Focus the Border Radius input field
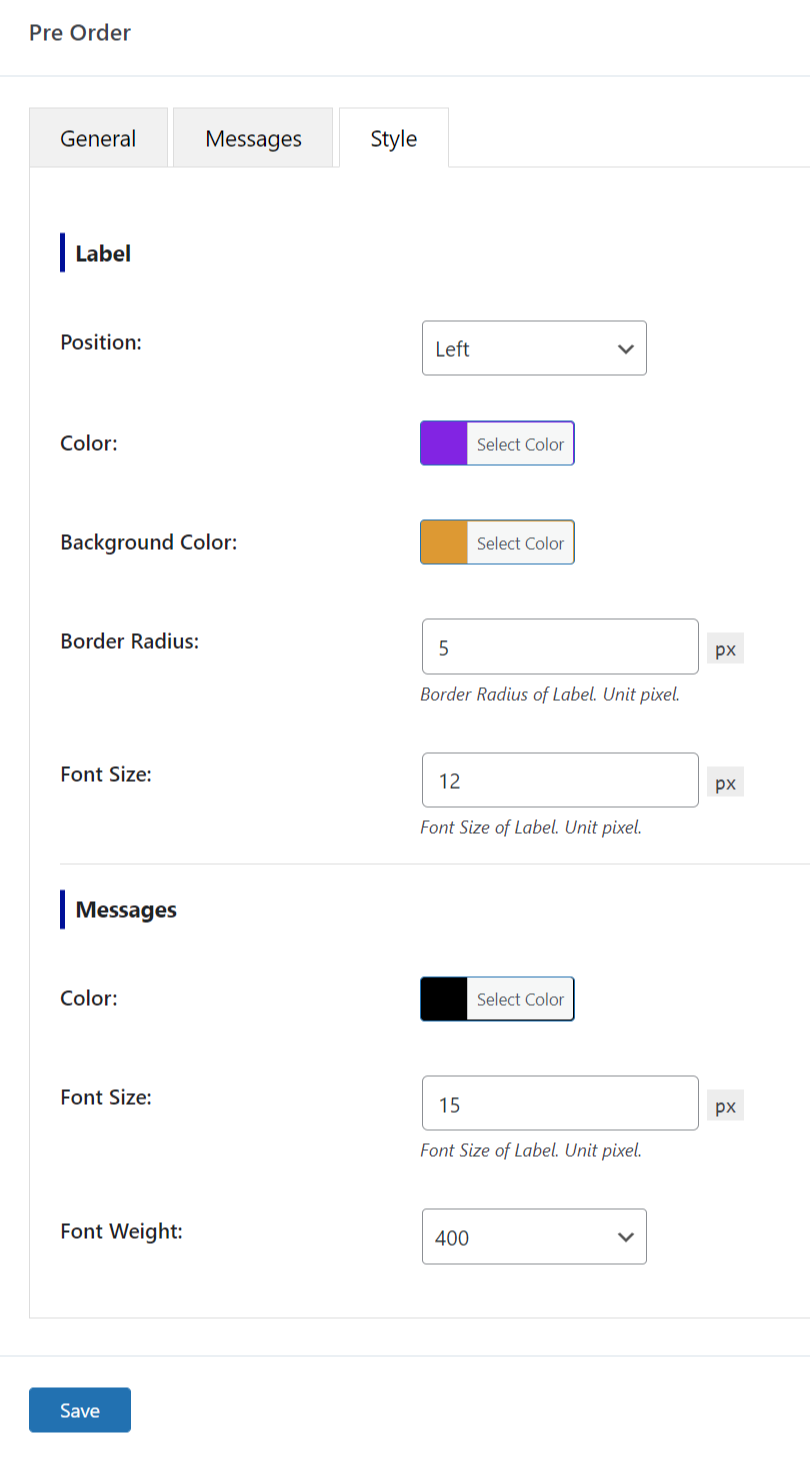The width and height of the screenshot is (810, 1458). pos(560,647)
